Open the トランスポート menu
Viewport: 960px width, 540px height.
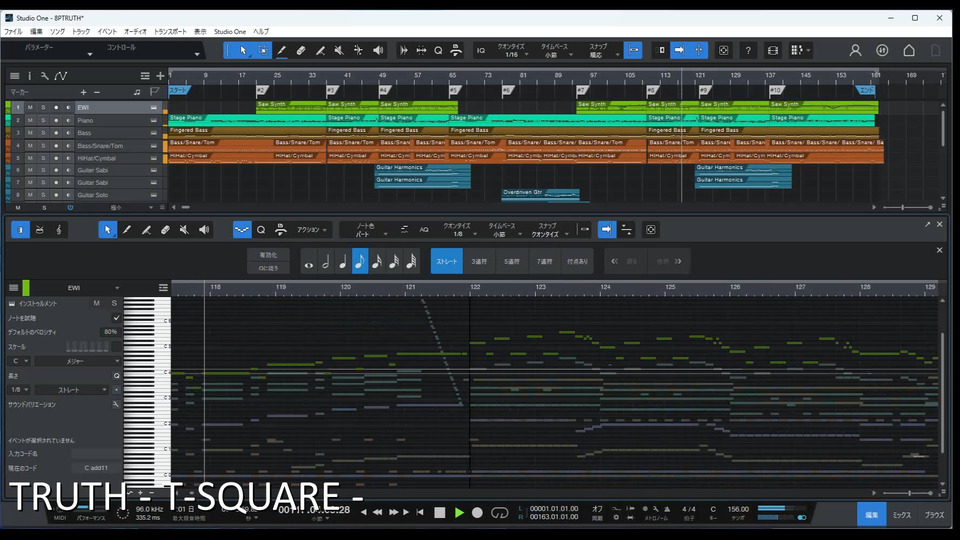169,32
